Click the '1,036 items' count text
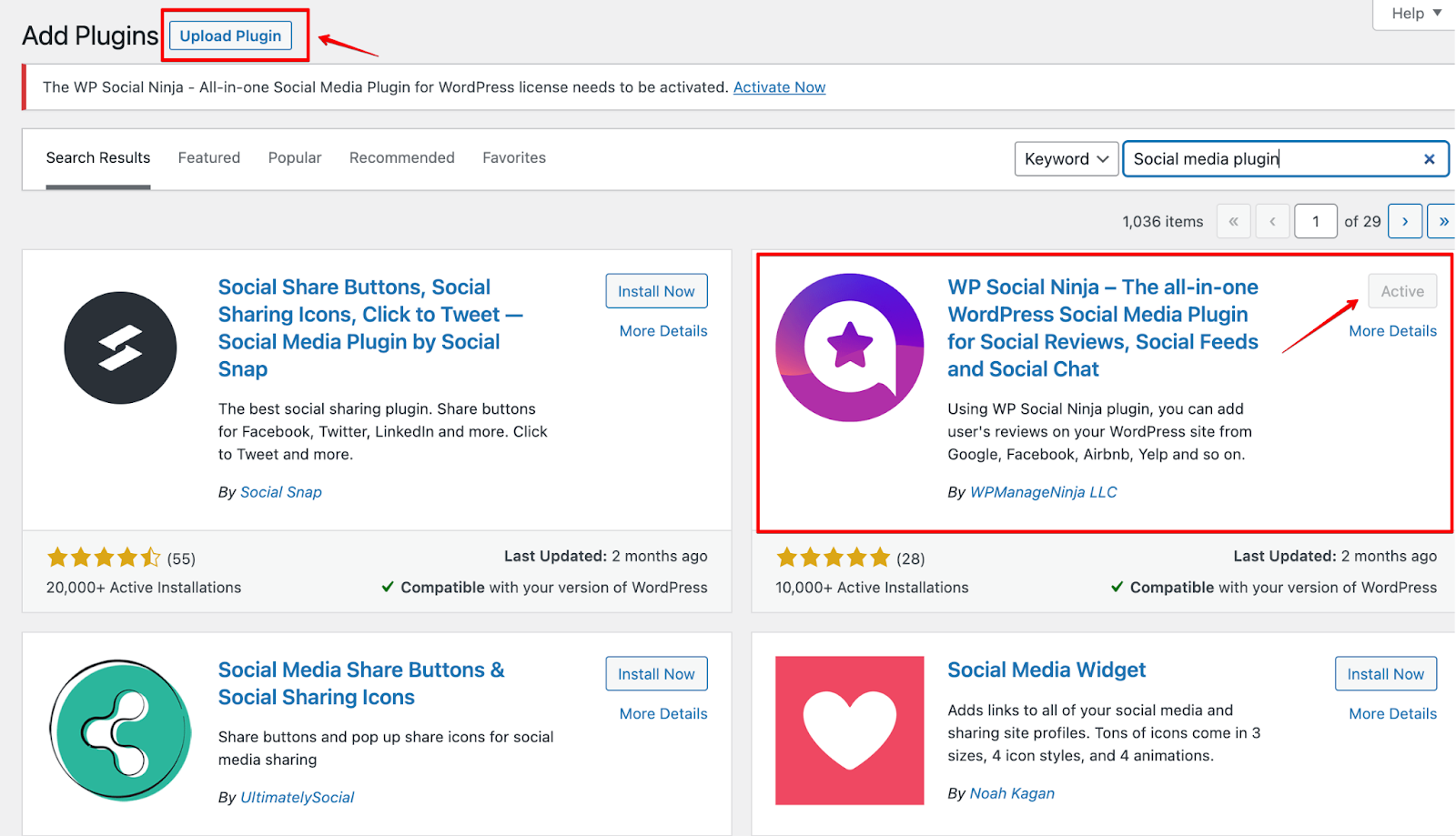Screen dimensions: 1456x836 pyautogui.click(x=1163, y=222)
